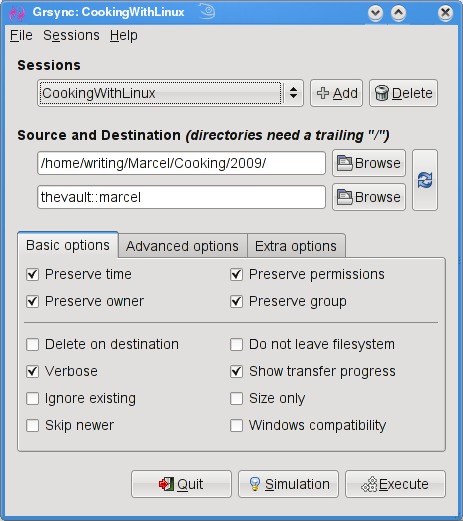Toggle Show transfer progress checkbox

(x=236, y=371)
